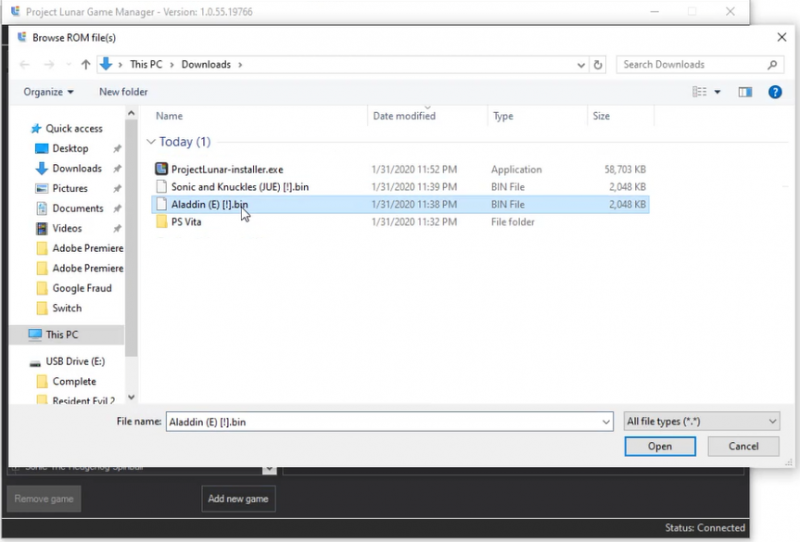Click Downloads in the address path
The image size is (800, 542).
pyautogui.click(x=206, y=64)
